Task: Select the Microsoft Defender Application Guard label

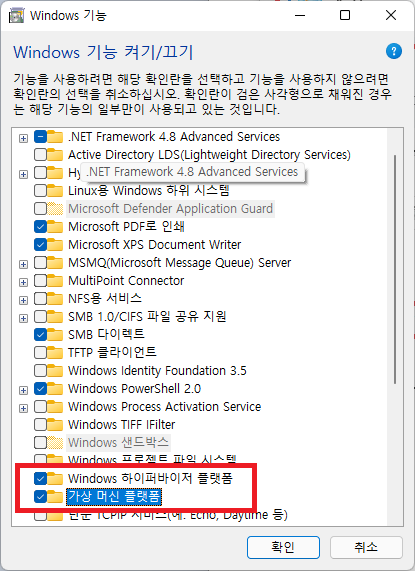Action: pyautogui.click(x=170, y=209)
